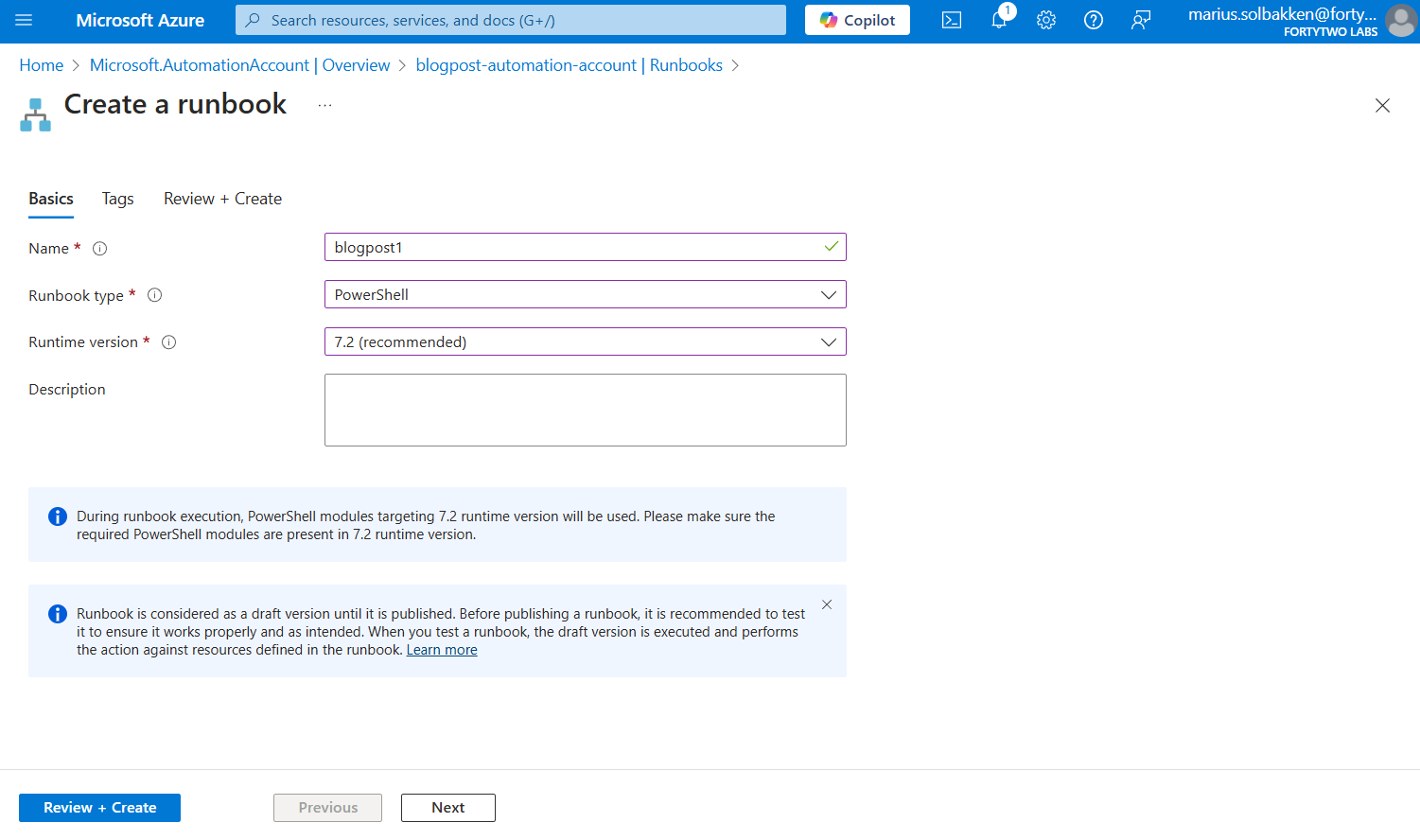
Task: Open the feedback icon in header
Action: 1141,20
